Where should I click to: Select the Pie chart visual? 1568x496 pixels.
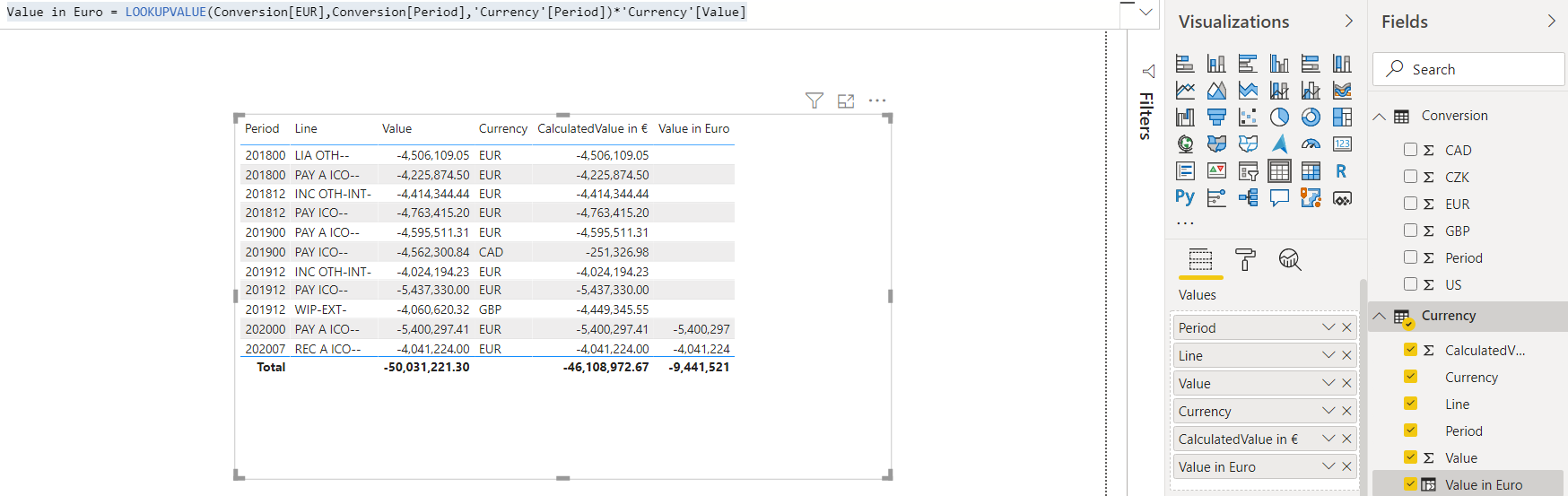(x=1279, y=117)
